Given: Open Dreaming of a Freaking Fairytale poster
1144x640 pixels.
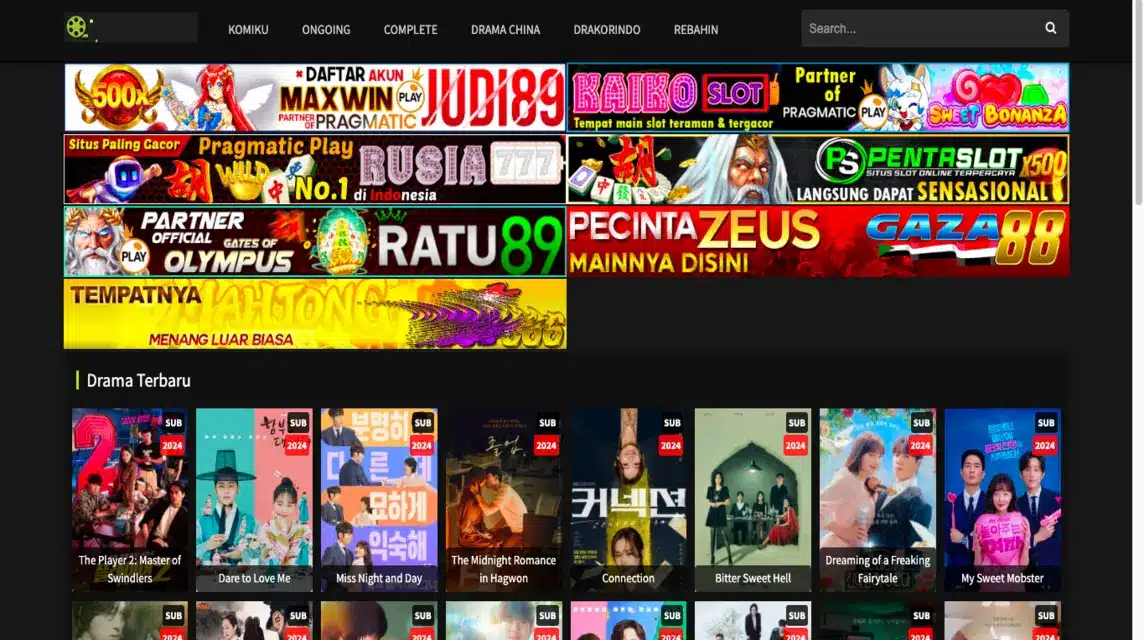Looking at the screenshot, I should coord(878,500).
